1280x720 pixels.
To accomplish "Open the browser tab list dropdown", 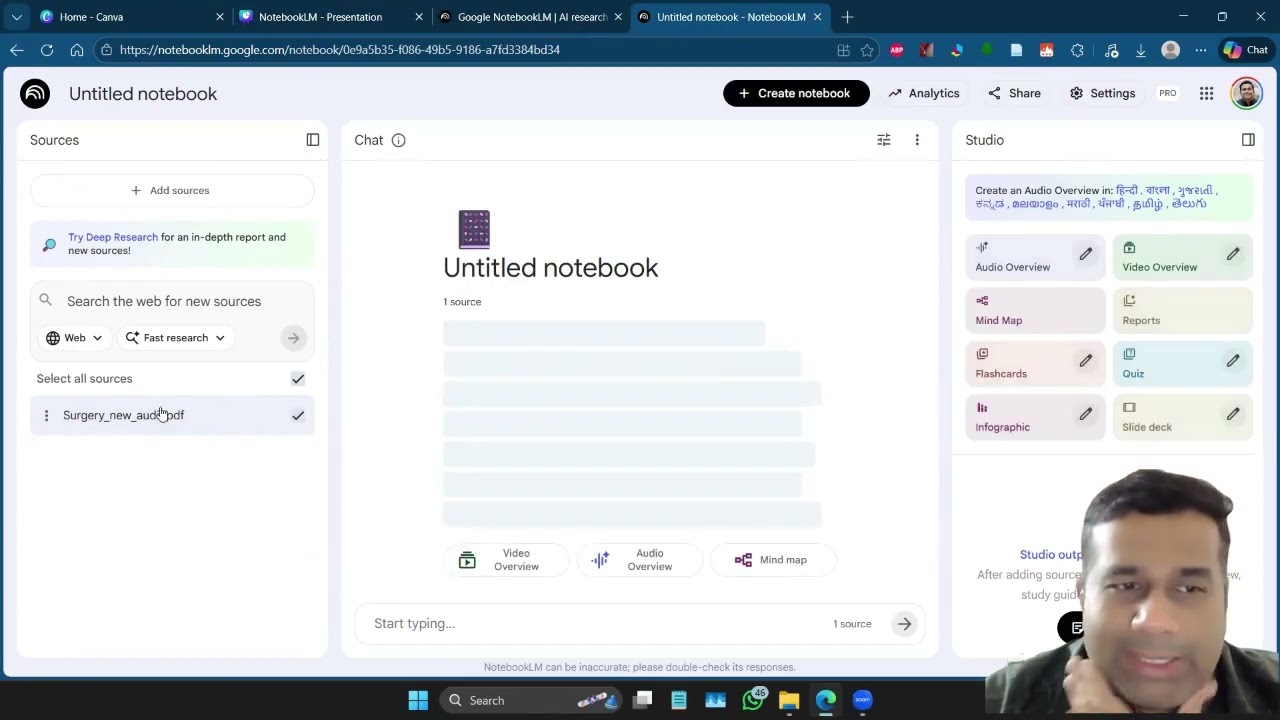I will tap(16, 17).
